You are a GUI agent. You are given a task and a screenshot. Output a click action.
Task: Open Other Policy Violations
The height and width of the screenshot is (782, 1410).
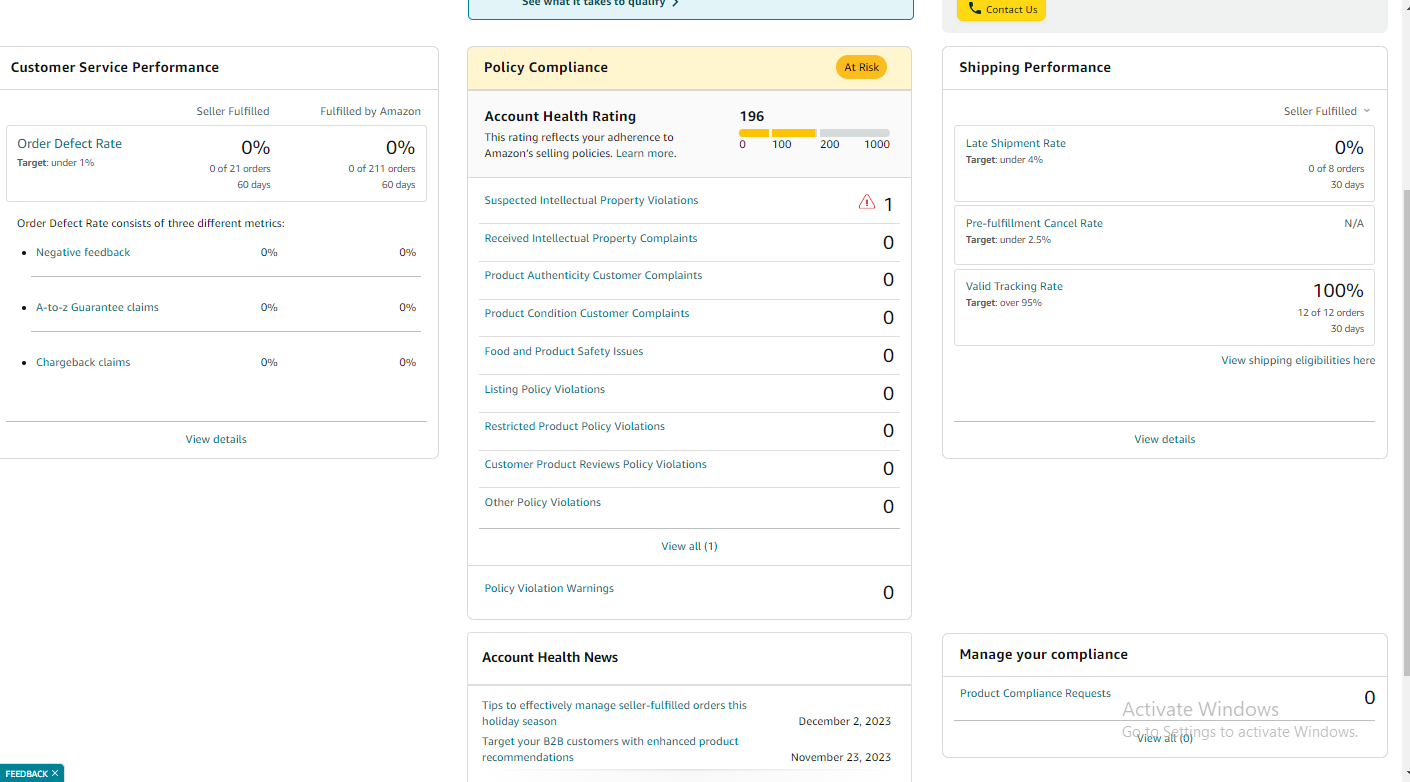(543, 502)
